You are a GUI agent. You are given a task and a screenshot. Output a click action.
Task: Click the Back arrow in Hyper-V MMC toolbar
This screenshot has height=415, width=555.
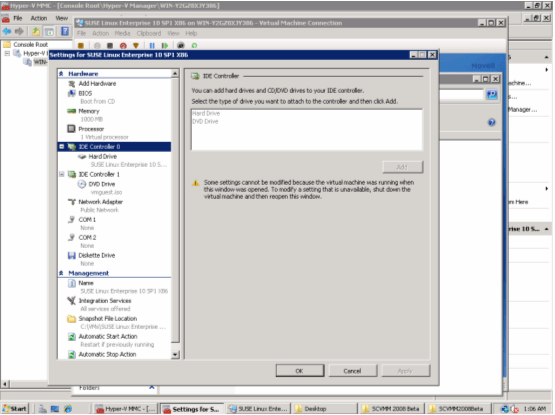tap(7, 32)
